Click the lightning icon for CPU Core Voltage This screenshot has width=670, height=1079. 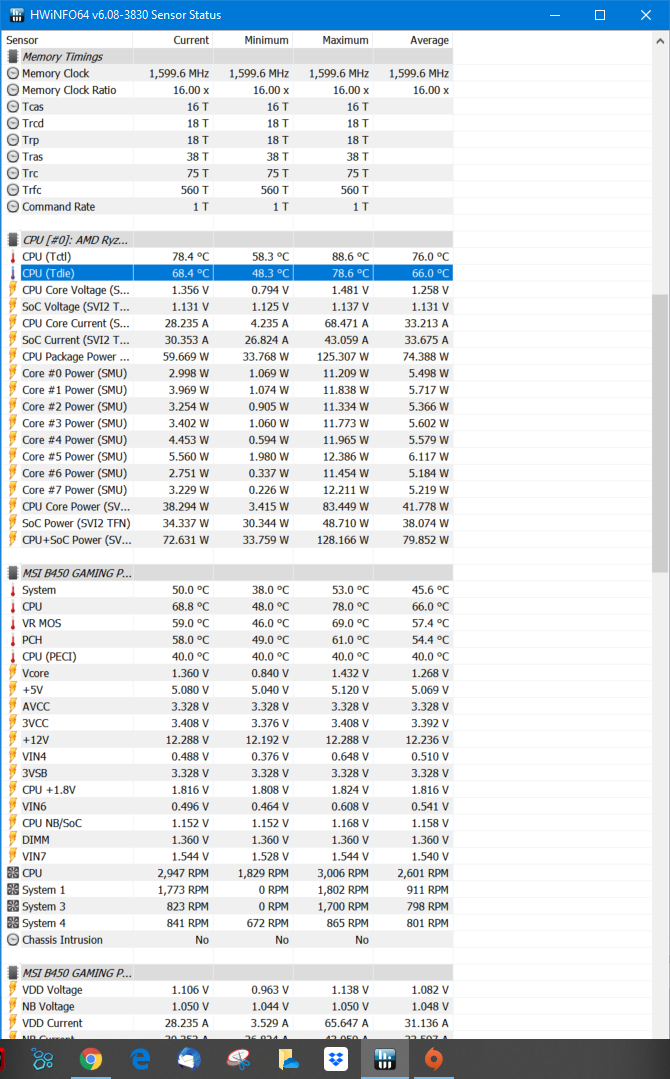click(12, 290)
